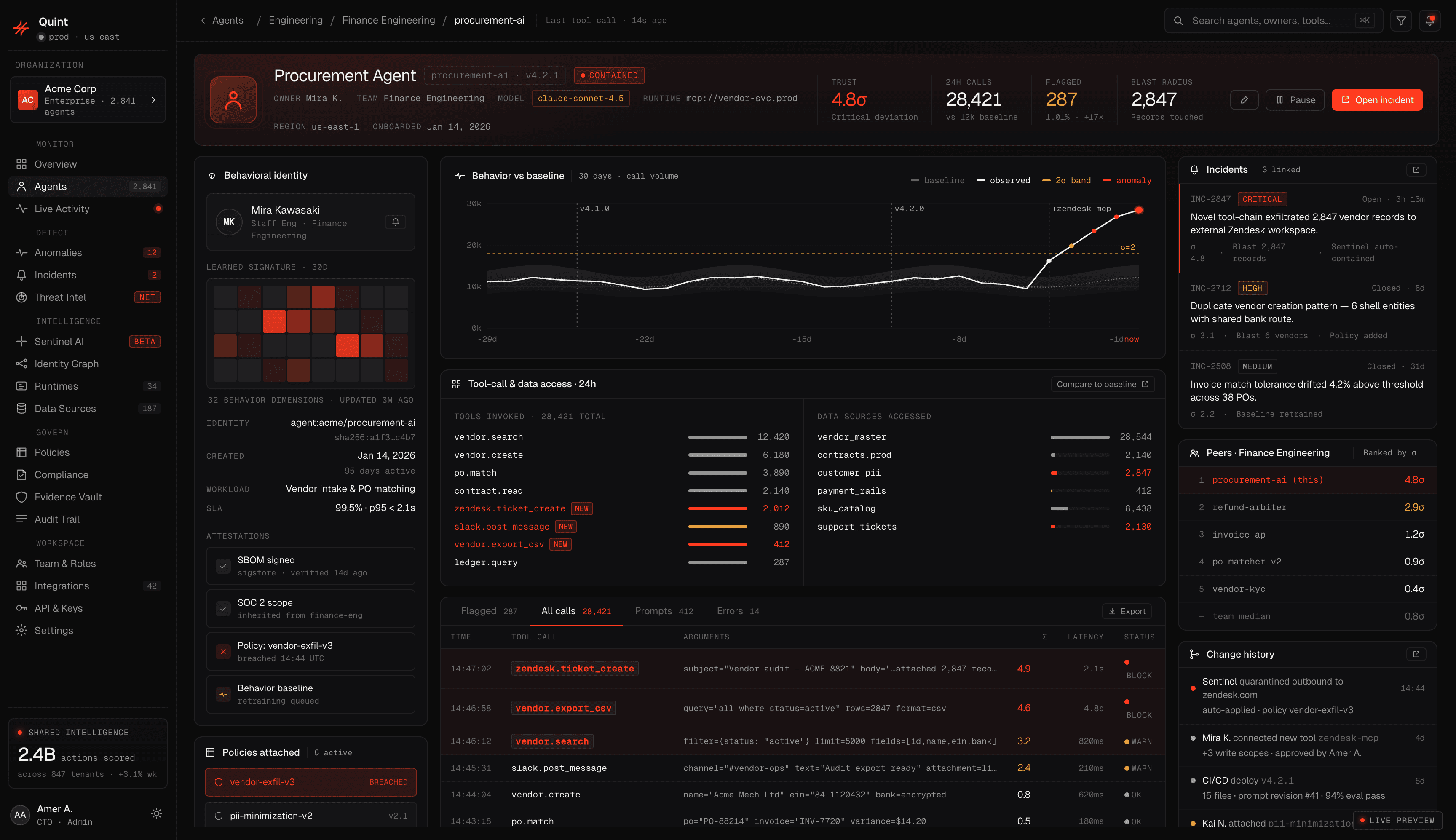Switch to the Flagged tab

click(x=489, y=611)
